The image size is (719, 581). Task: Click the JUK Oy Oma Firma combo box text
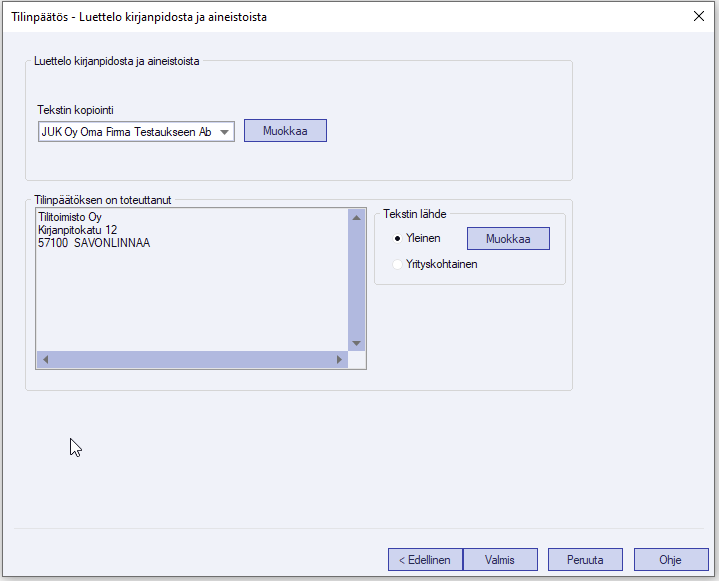125,132
